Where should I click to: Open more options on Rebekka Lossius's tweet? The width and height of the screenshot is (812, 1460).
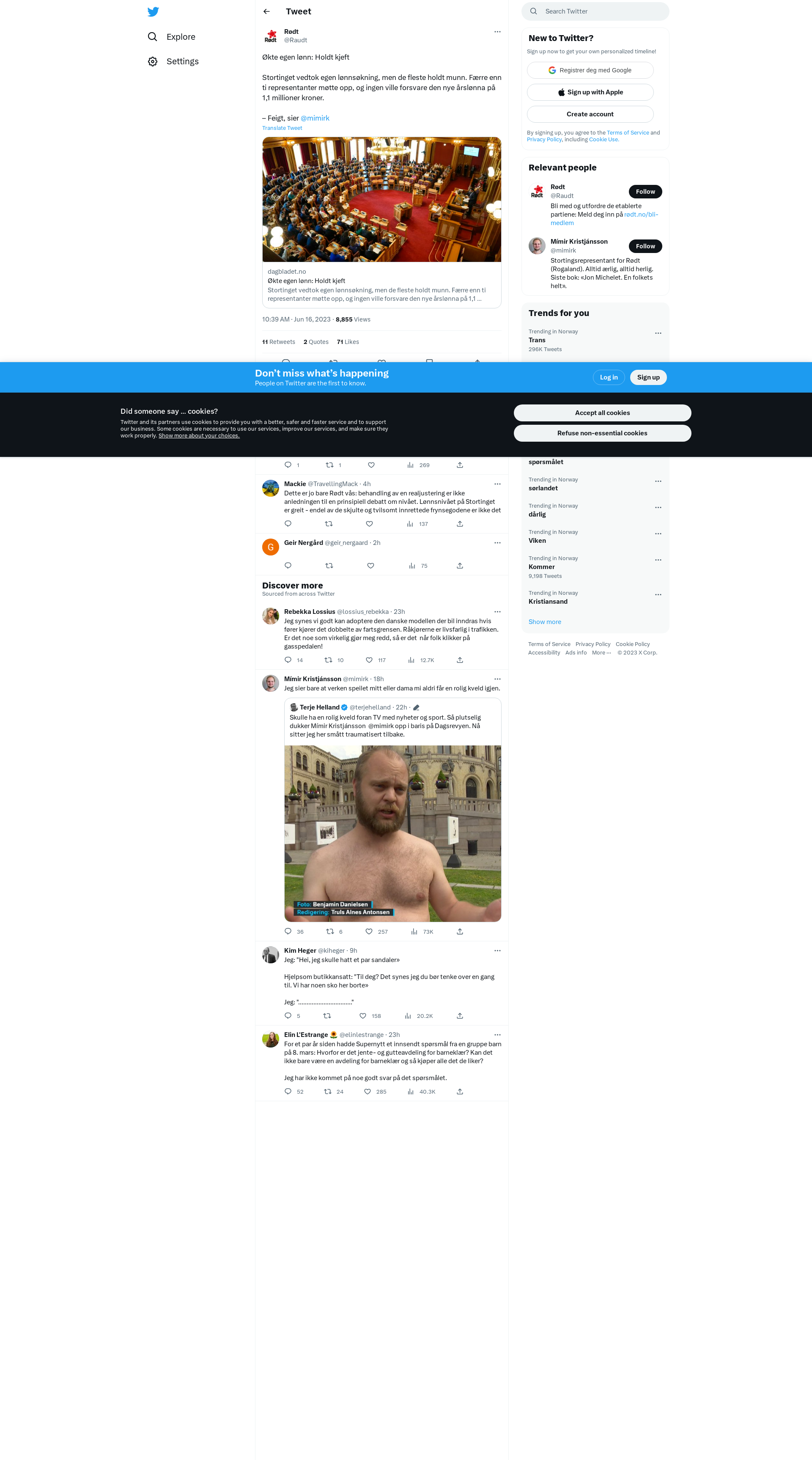coord(497,612)
